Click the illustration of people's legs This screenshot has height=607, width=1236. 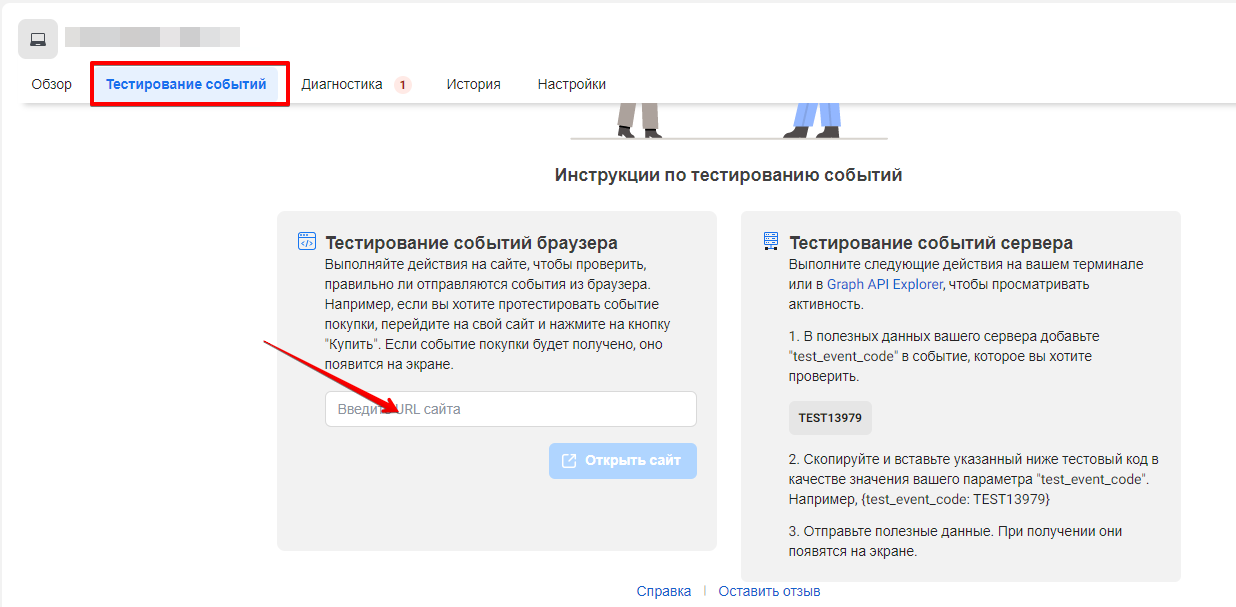click(x=728, y=120)
